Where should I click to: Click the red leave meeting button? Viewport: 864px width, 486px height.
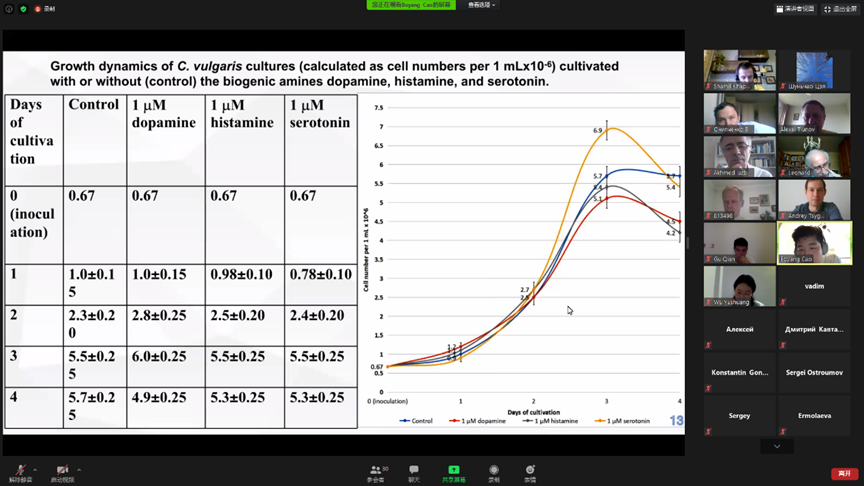844,473
